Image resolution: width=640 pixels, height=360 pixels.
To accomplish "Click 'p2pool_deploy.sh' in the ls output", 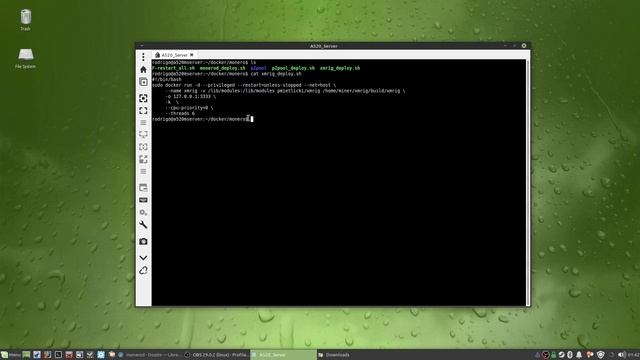I will point(293,68).
